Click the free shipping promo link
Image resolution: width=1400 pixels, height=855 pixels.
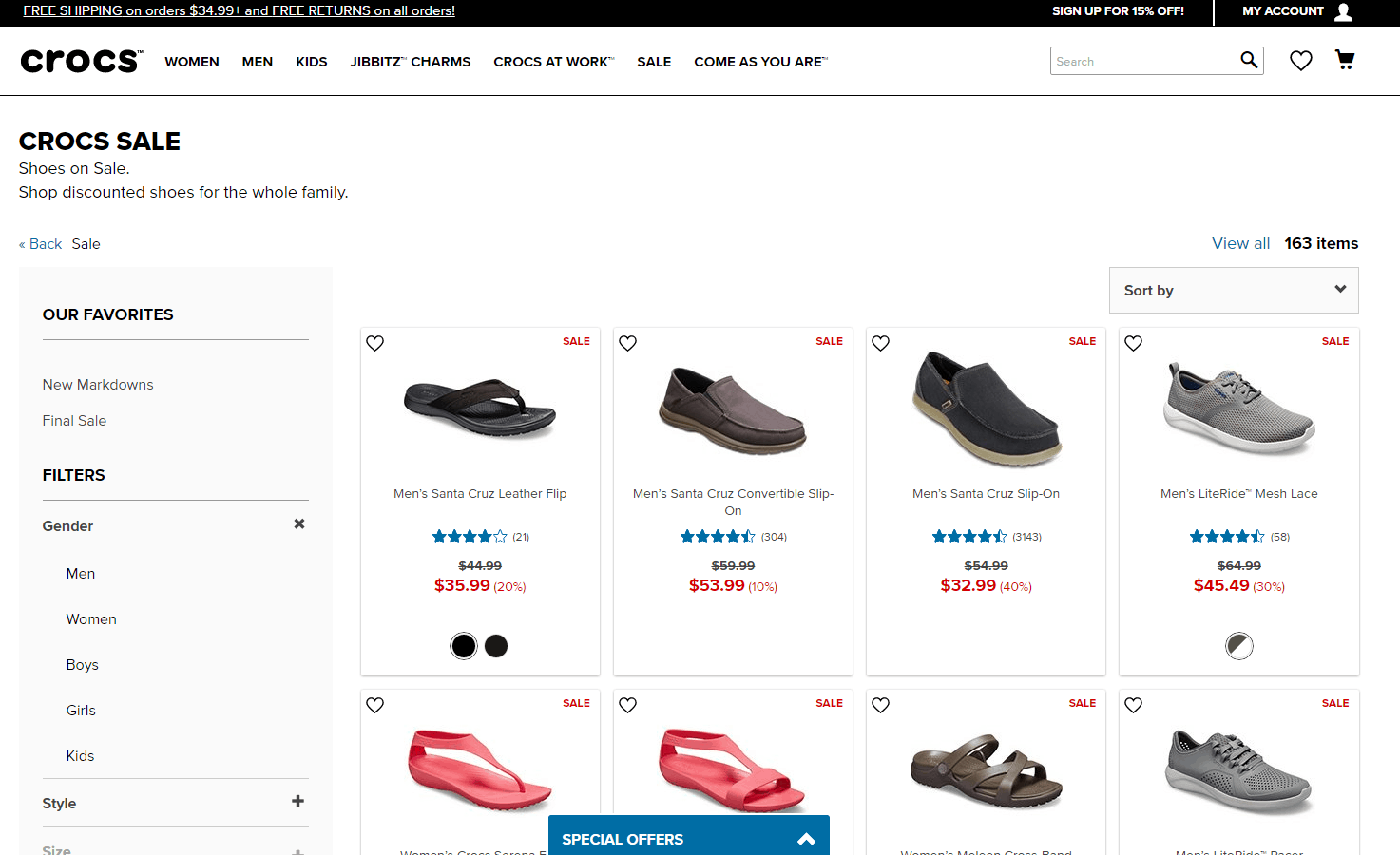[x=240, y=11]
